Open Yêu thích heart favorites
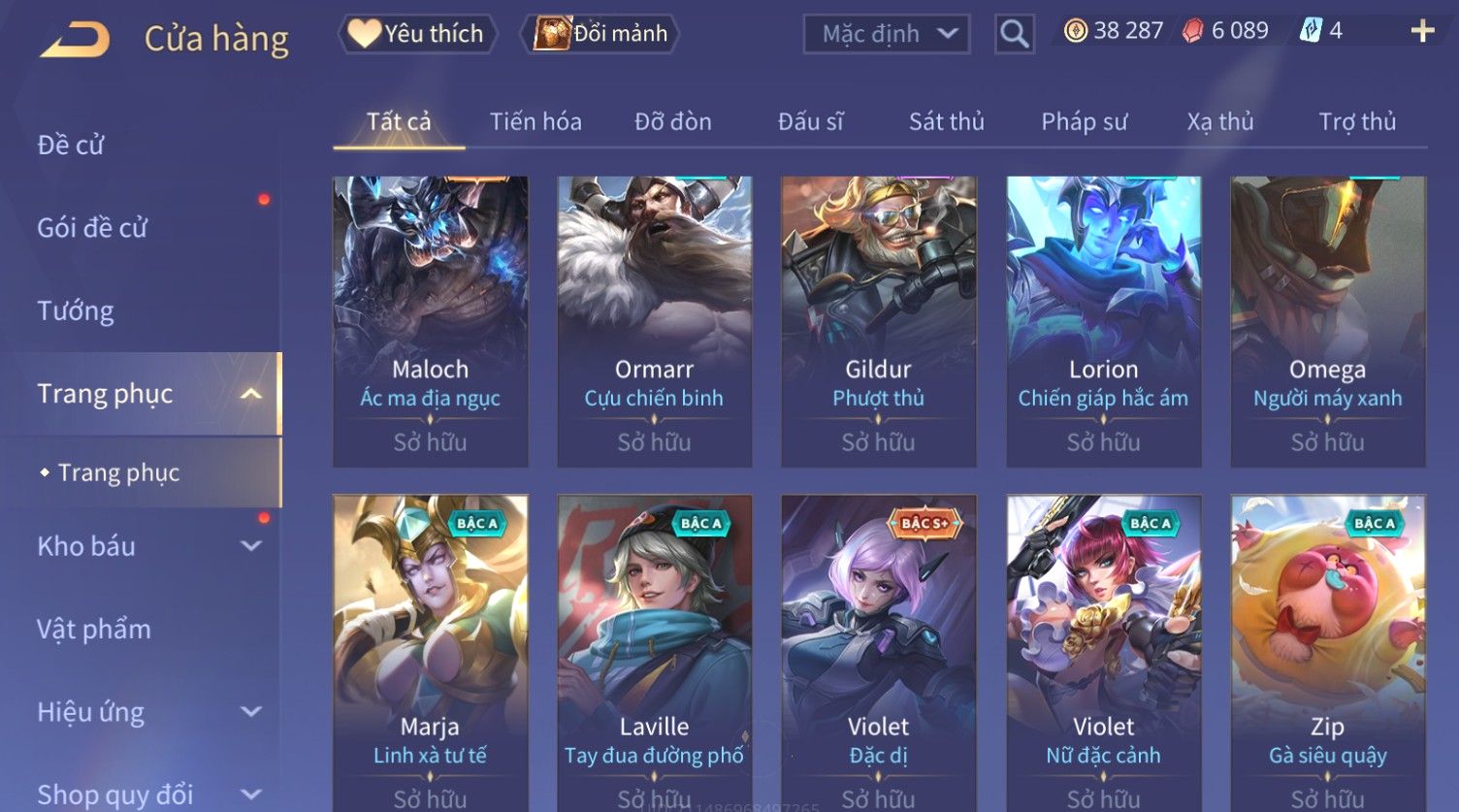 click(x=417, y=34)
